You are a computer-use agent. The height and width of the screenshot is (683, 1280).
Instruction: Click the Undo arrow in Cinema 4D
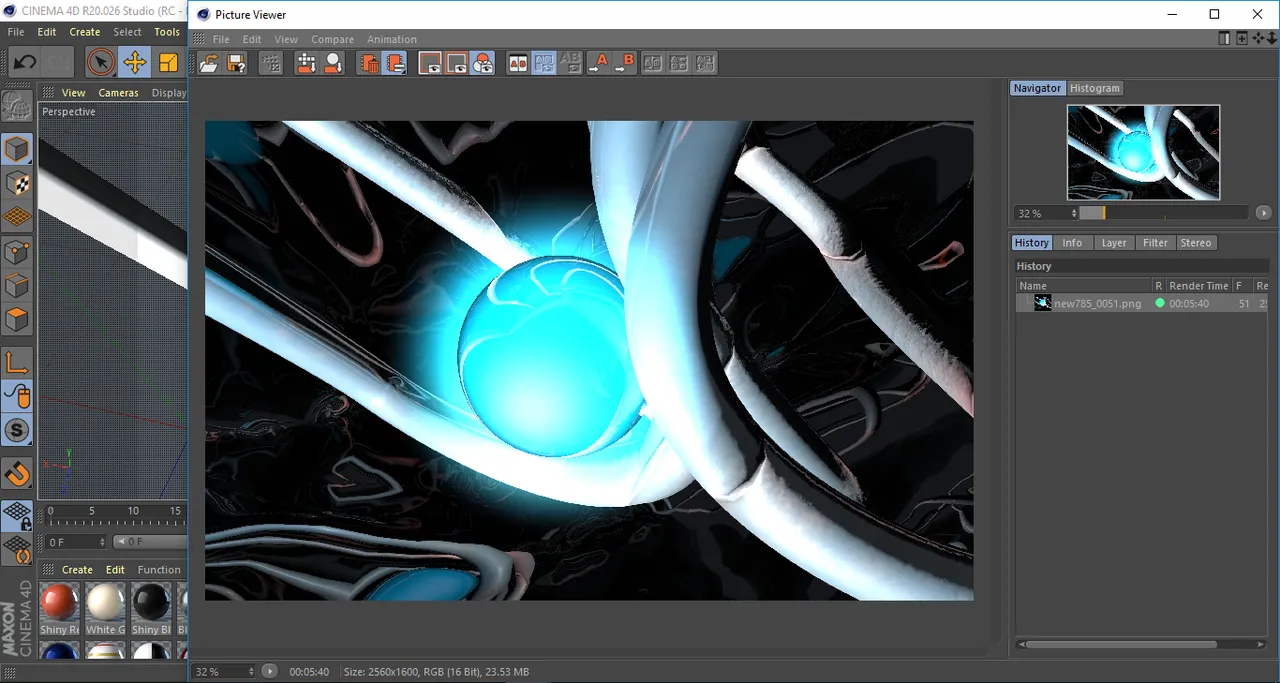[25, 63]
